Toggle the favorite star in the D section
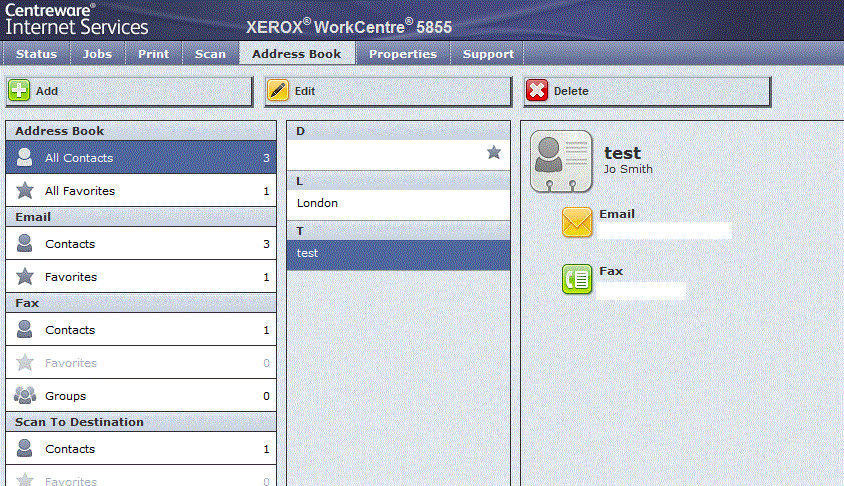This screenshot has height=486, width=844. (x=493, y=153)
